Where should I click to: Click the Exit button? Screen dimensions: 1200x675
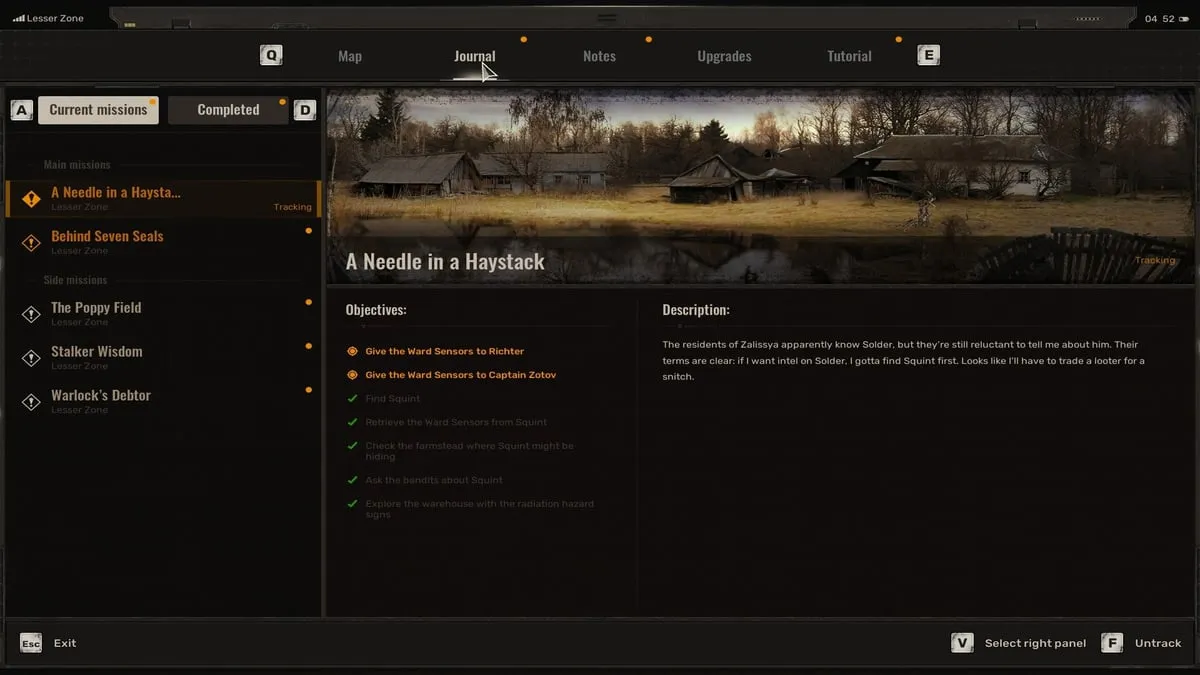64,643
